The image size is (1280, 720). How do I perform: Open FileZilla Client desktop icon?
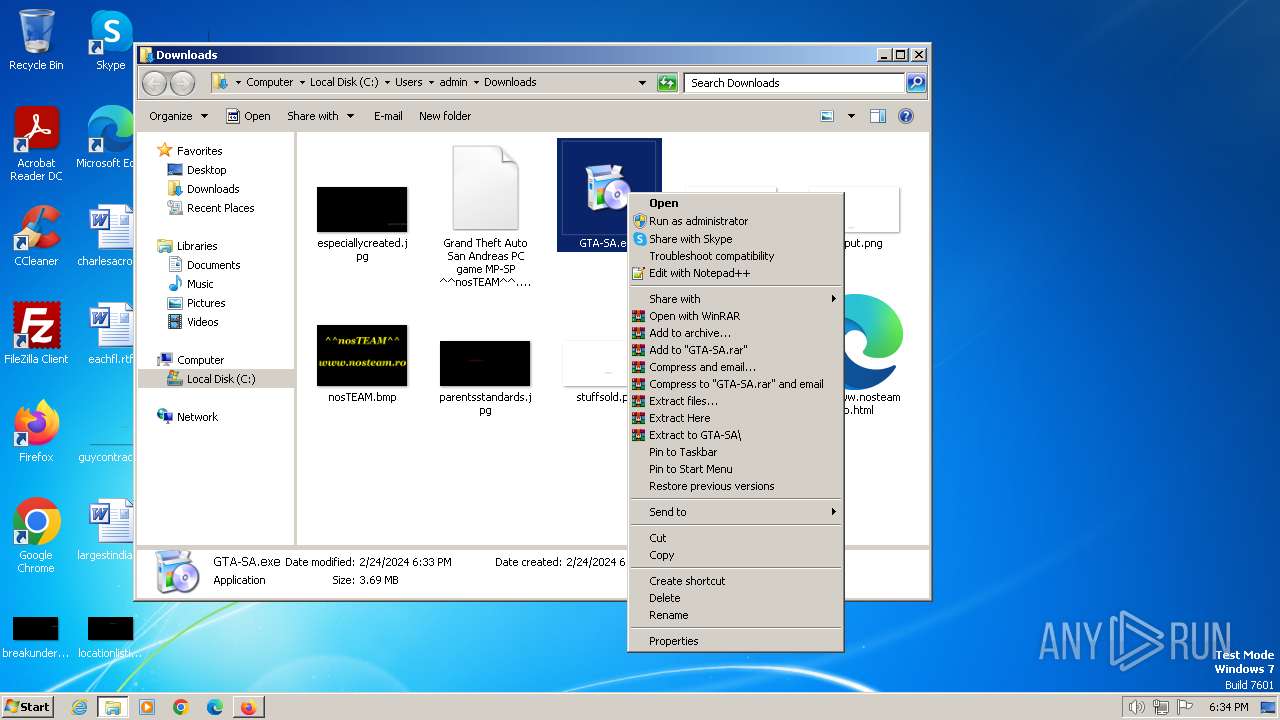pos(36,333)
